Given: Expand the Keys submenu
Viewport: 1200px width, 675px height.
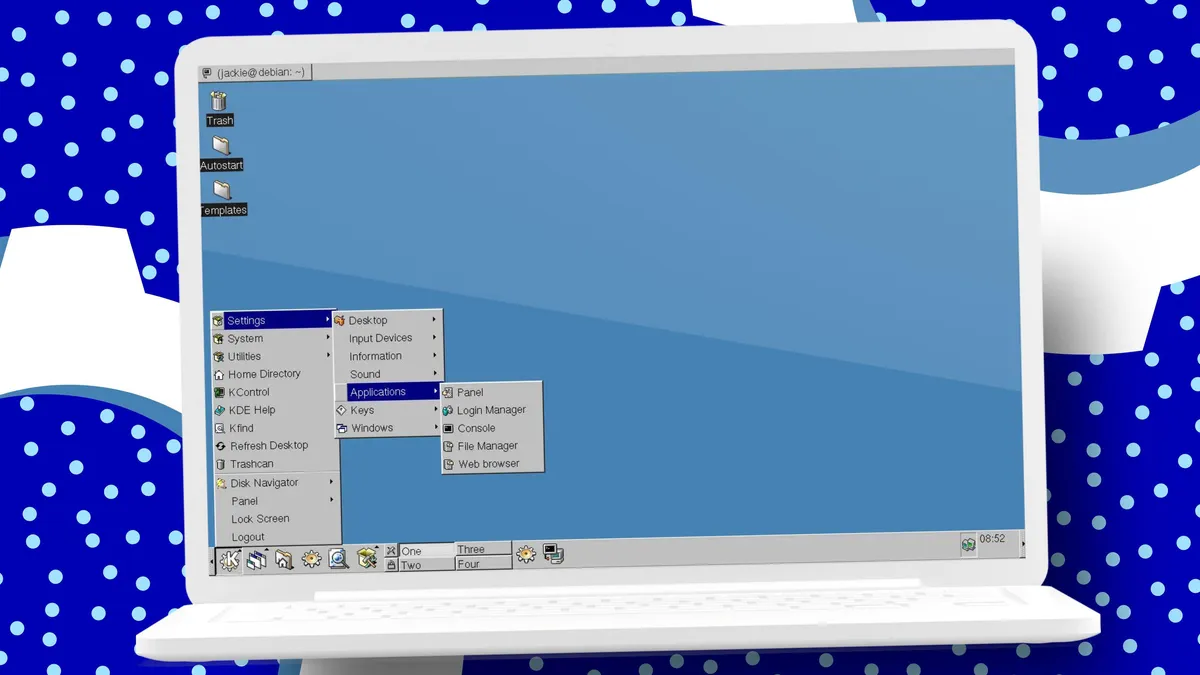Looking at the screenshot, I should [x=388, y=410].
